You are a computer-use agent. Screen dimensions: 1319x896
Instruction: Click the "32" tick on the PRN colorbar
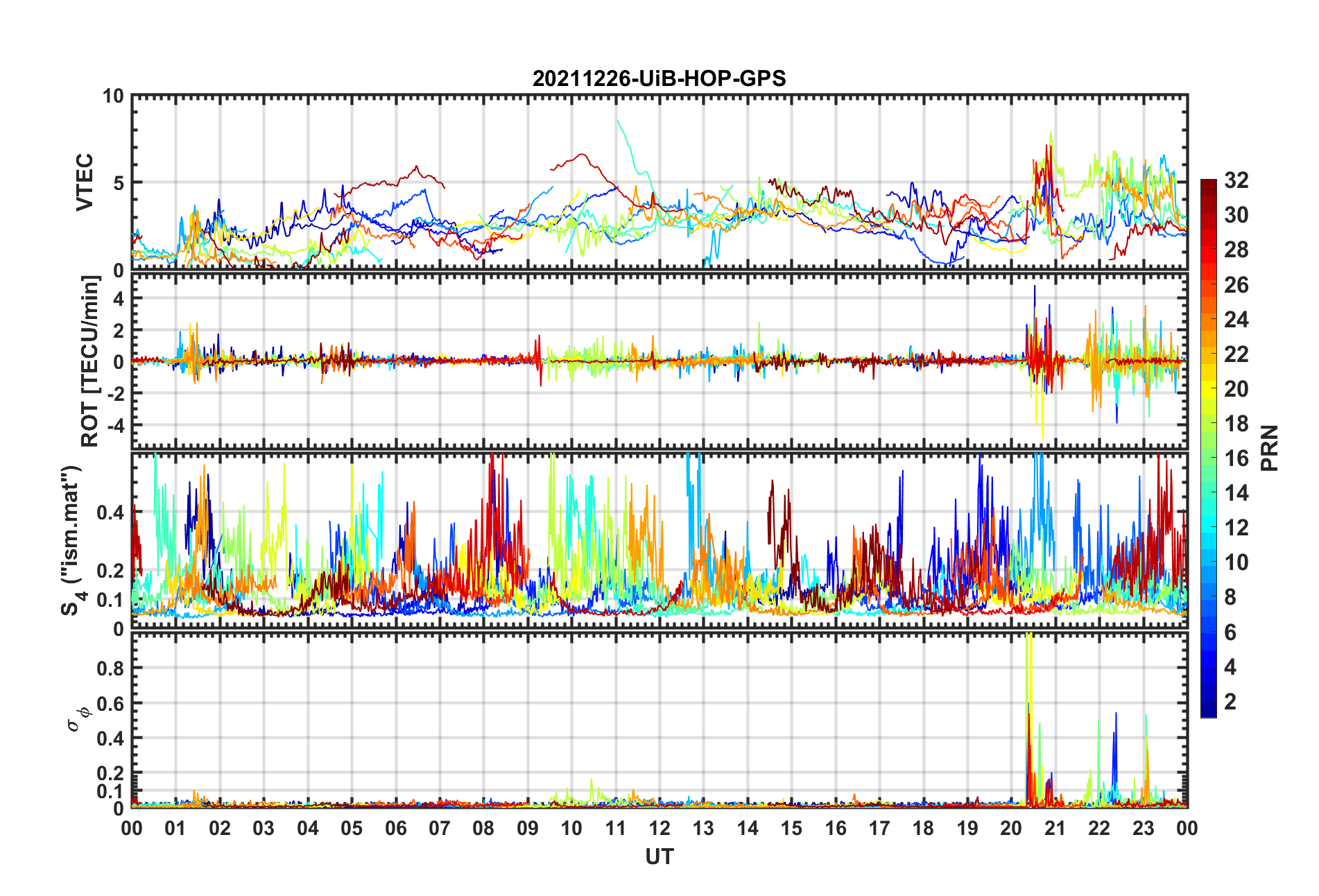coord(1236,180)
